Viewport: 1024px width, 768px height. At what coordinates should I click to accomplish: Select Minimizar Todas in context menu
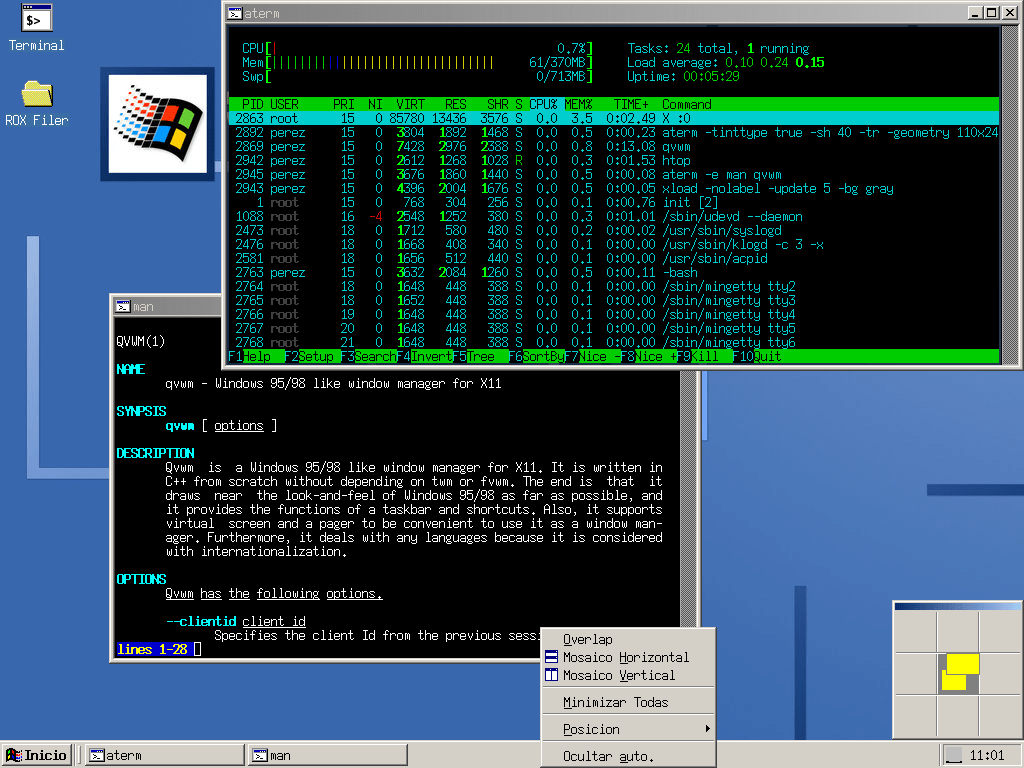(628, 702)
